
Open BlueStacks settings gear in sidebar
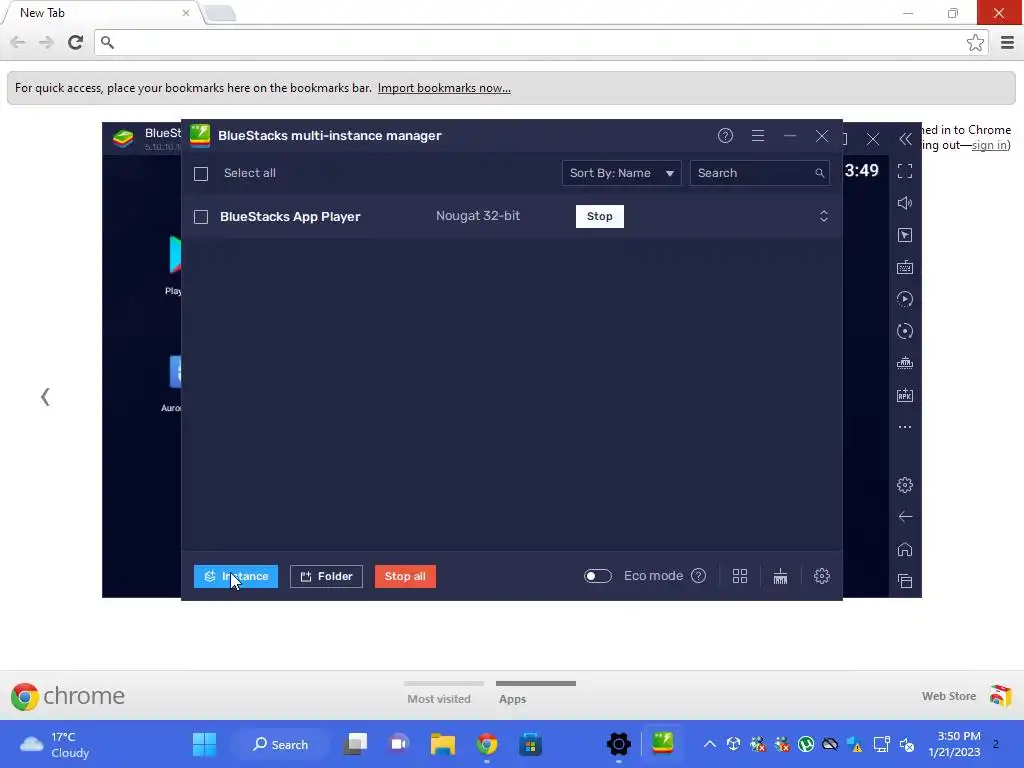[905, 485]
